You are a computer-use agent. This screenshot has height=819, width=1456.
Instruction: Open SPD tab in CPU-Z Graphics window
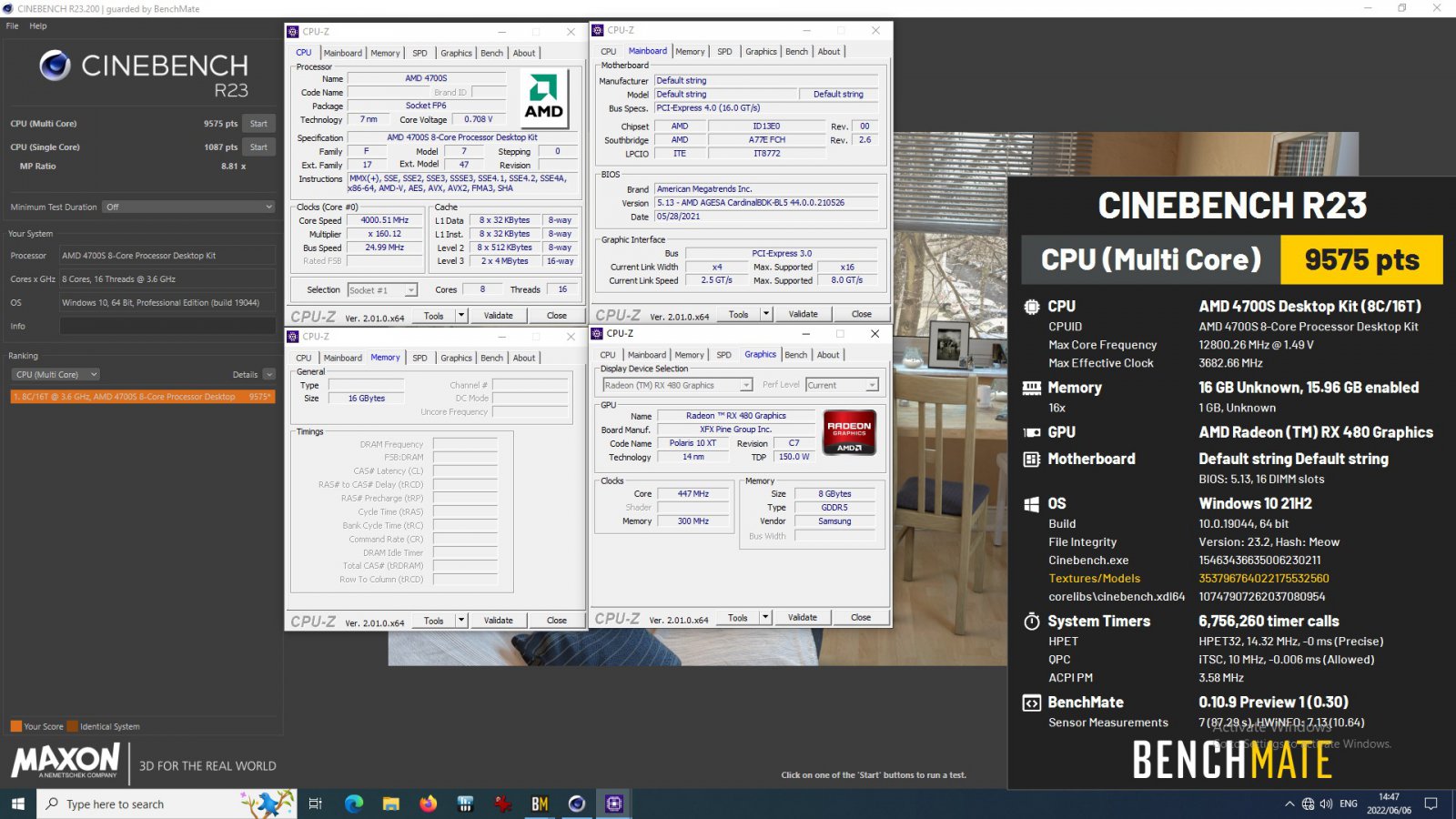[x=723, y=355]
